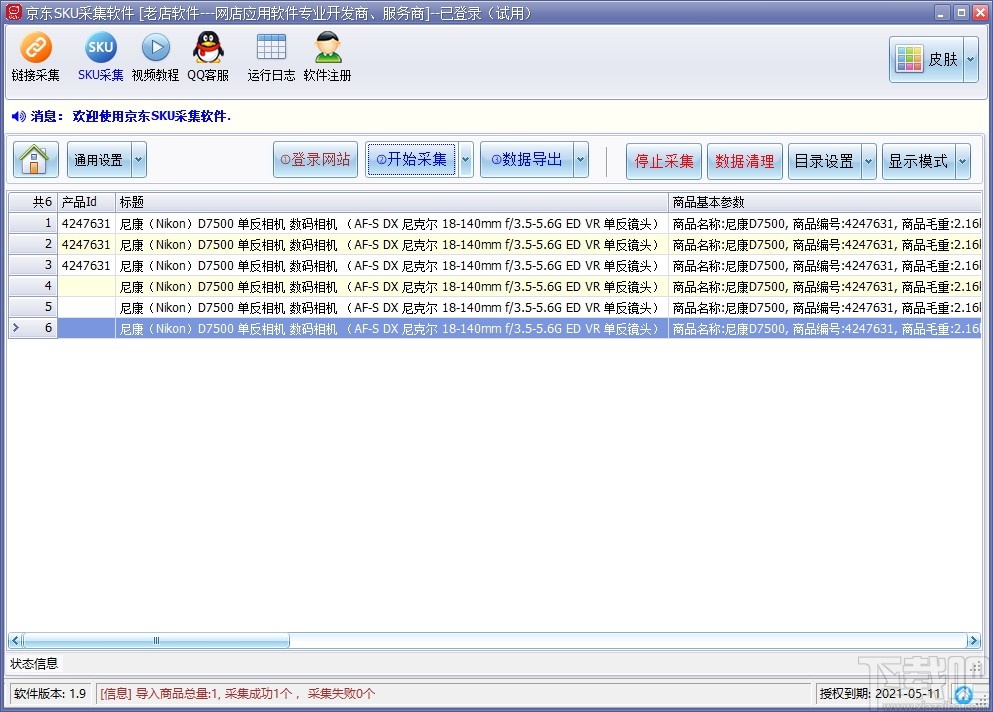Click the 皮肤 skin button
This screenshot has height=712, width=993.
927,60
